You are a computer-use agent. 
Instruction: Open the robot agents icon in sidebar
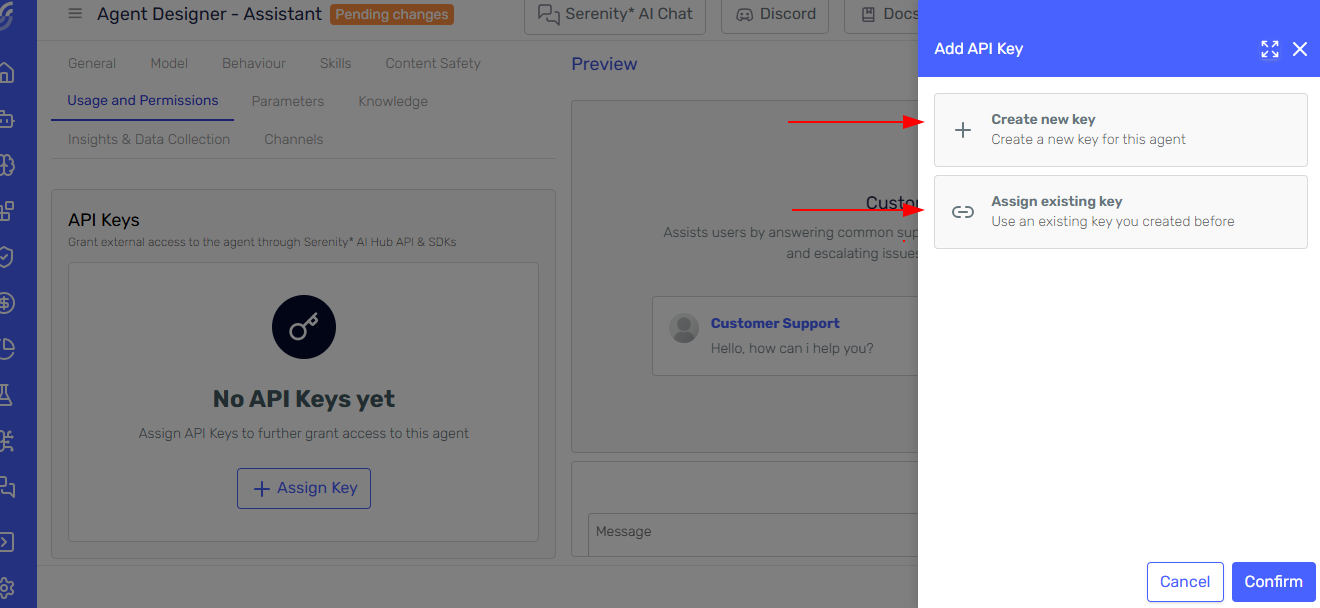(x=7, y=119)
